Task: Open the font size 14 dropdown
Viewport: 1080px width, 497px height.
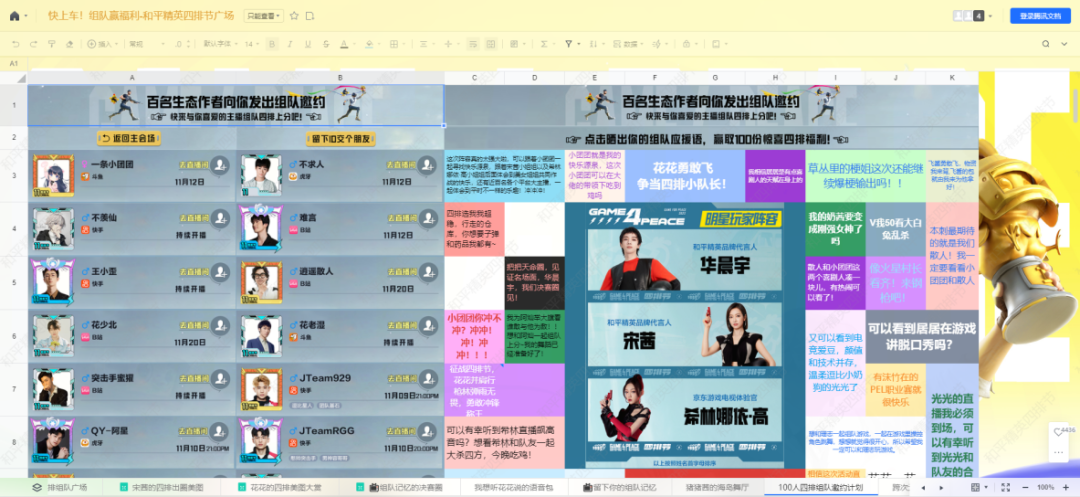Action: [x=251, y=44]
